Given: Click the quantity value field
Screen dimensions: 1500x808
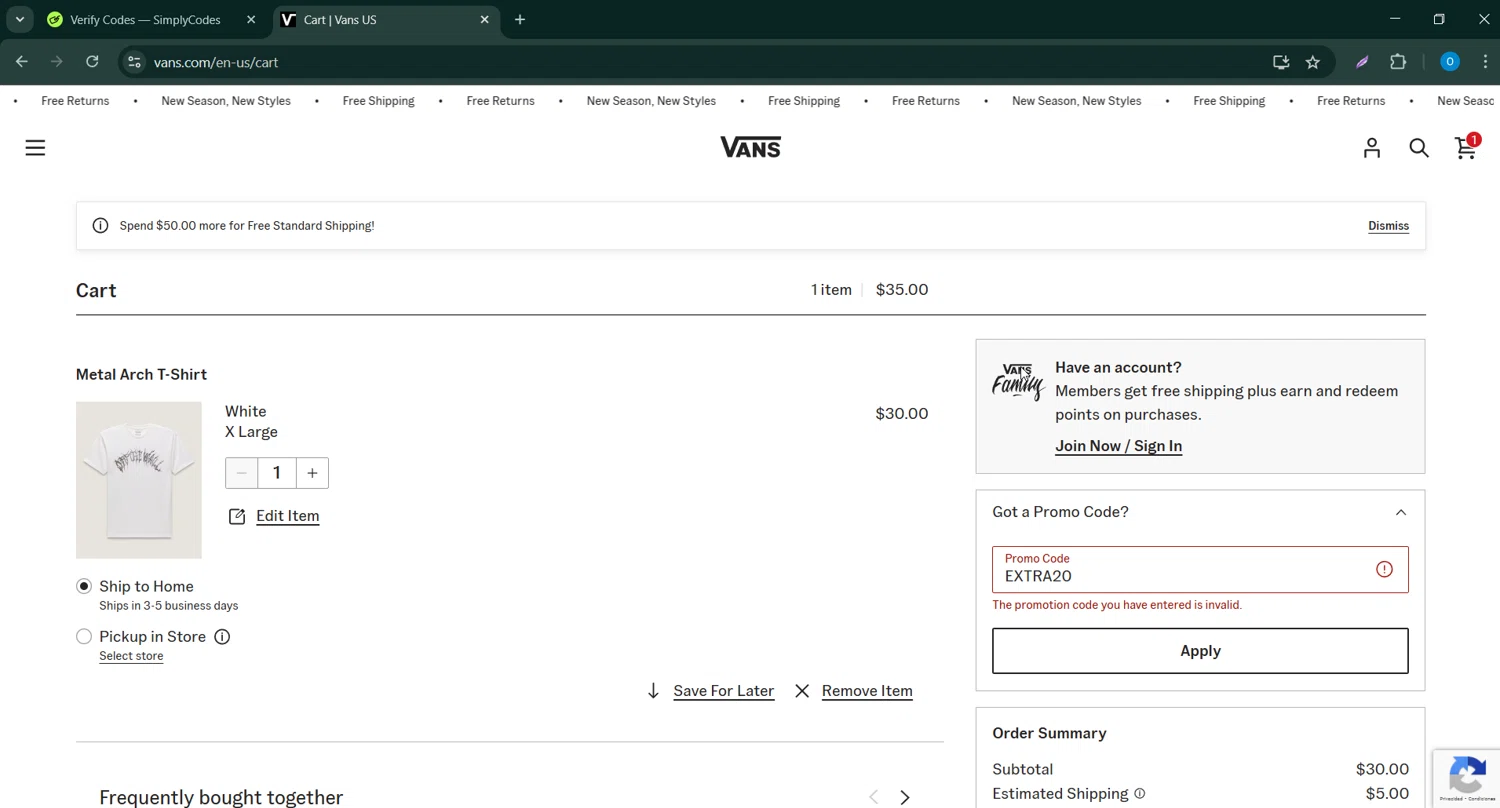Looking at the screenshot, I should click(277, 473).
